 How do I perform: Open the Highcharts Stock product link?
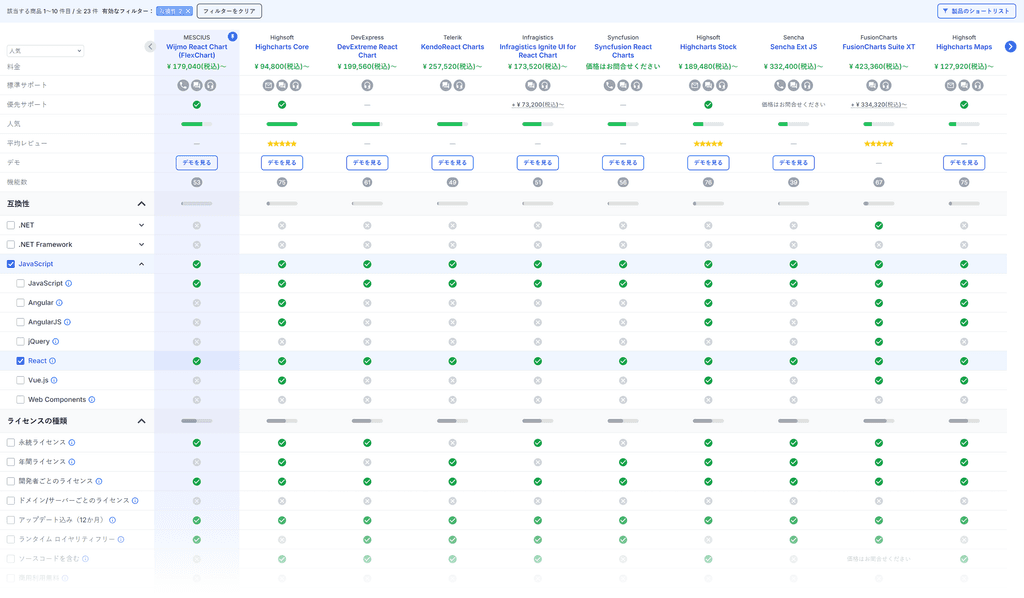708,47
